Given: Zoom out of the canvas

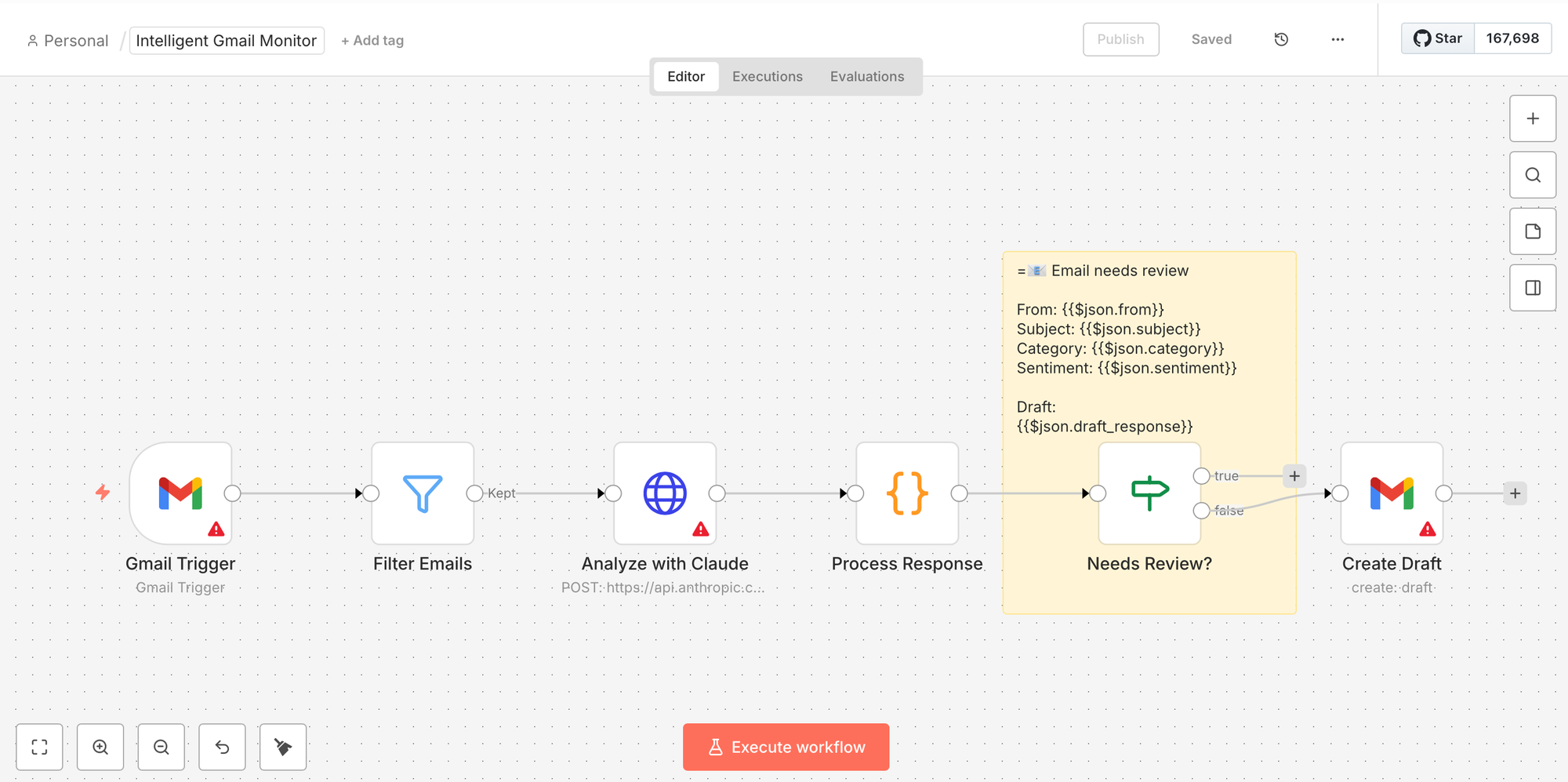Looking at the screenshot, I should (162, 747).
